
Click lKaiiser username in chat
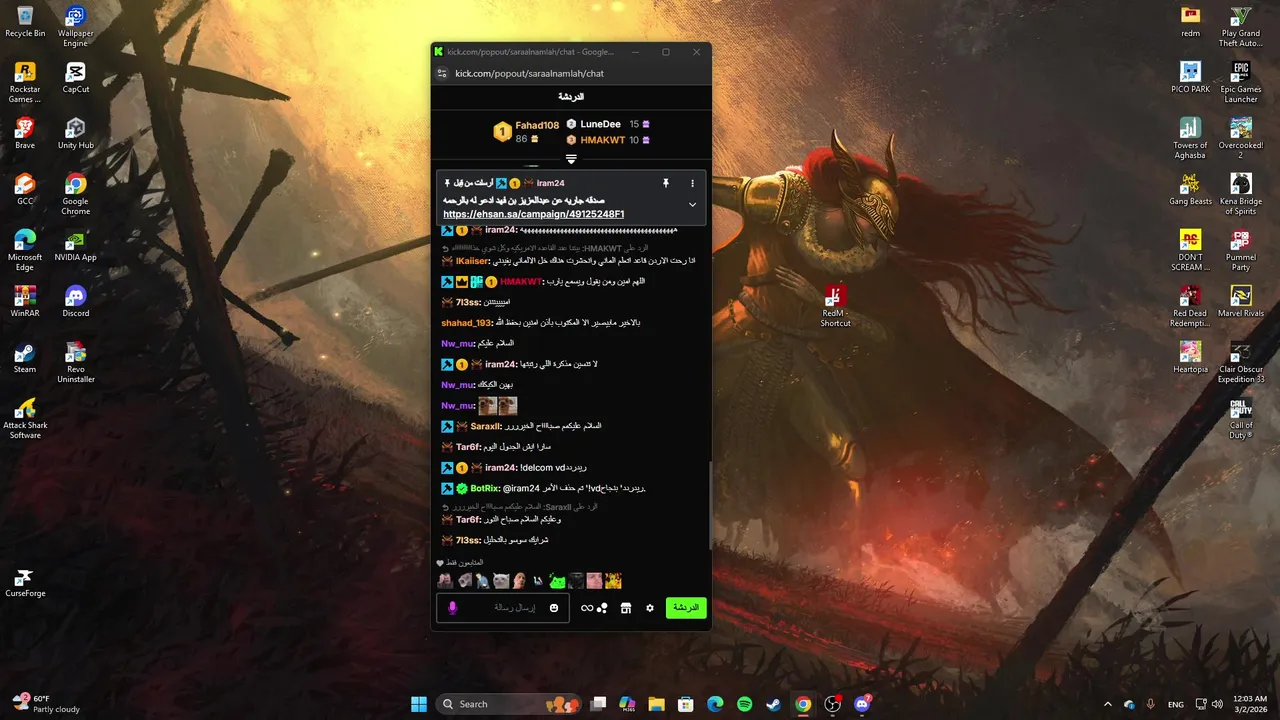(470, 261)
